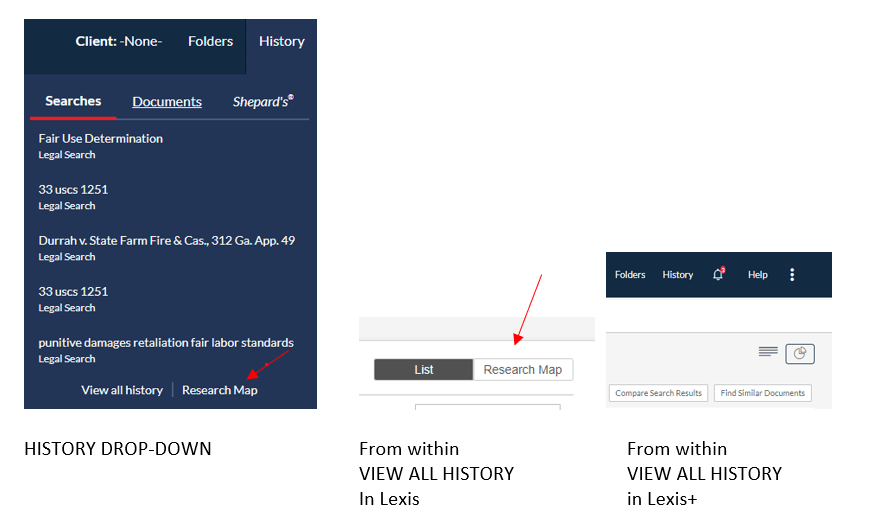Open the History tab in dropdown header
The image size is (888, 514).
point(281,41)
